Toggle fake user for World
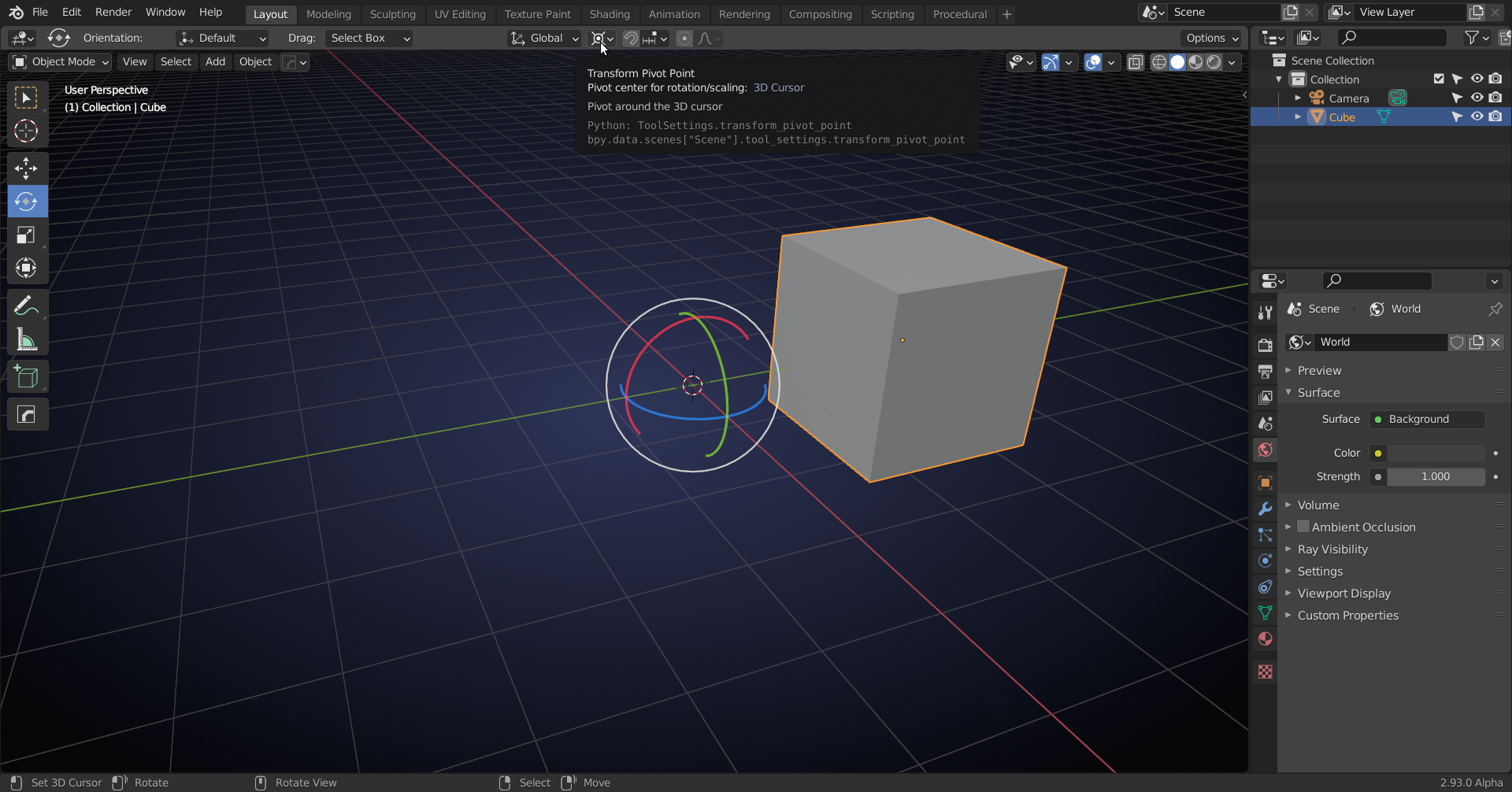The image size is (1512, 792). point(1457,342)
